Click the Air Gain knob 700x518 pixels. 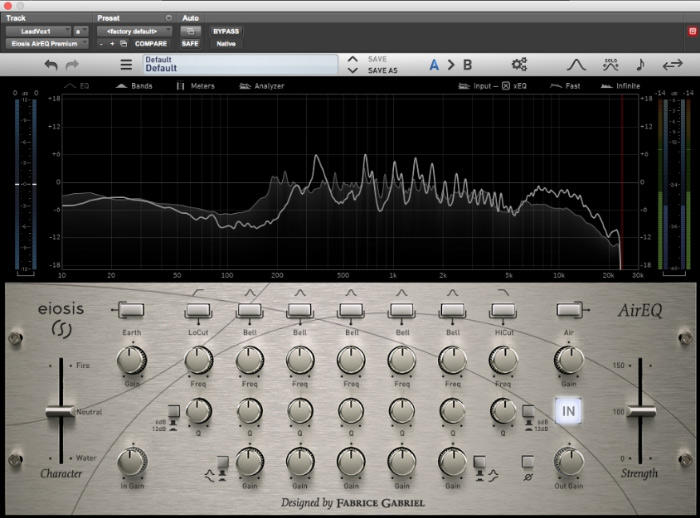569,360
